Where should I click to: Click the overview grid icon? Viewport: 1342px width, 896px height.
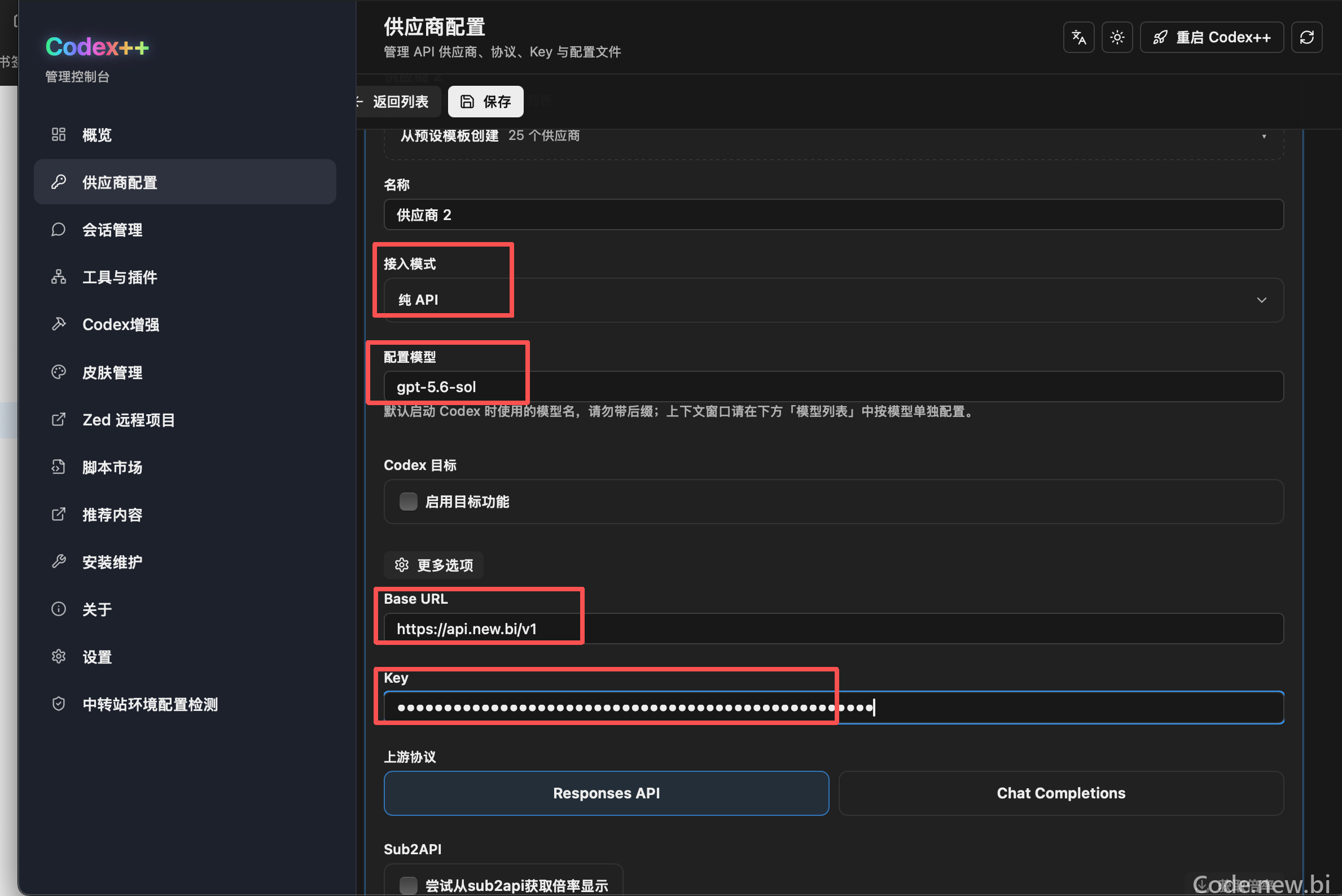pos(58,134)
